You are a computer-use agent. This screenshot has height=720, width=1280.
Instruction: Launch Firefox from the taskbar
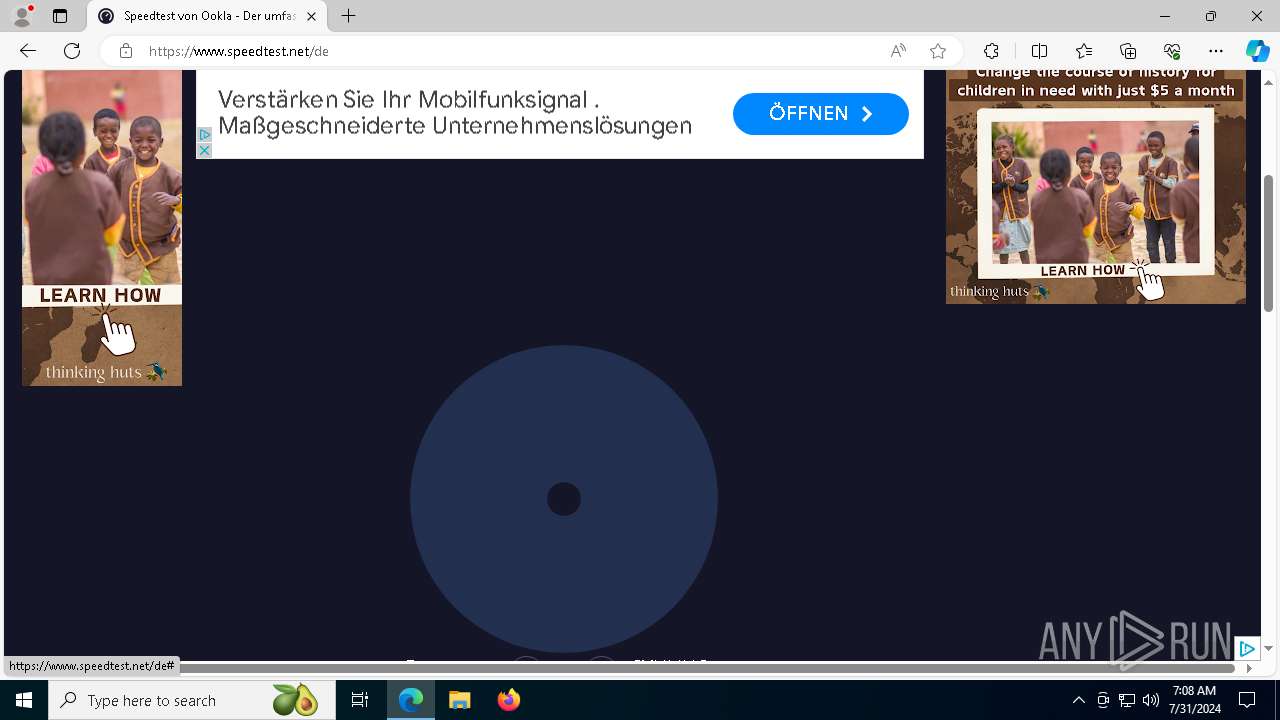click(x=509, y=700)
